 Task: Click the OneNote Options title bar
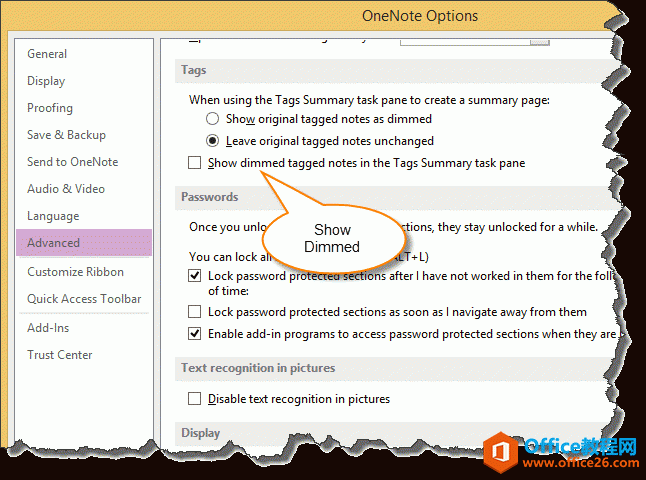420,16
